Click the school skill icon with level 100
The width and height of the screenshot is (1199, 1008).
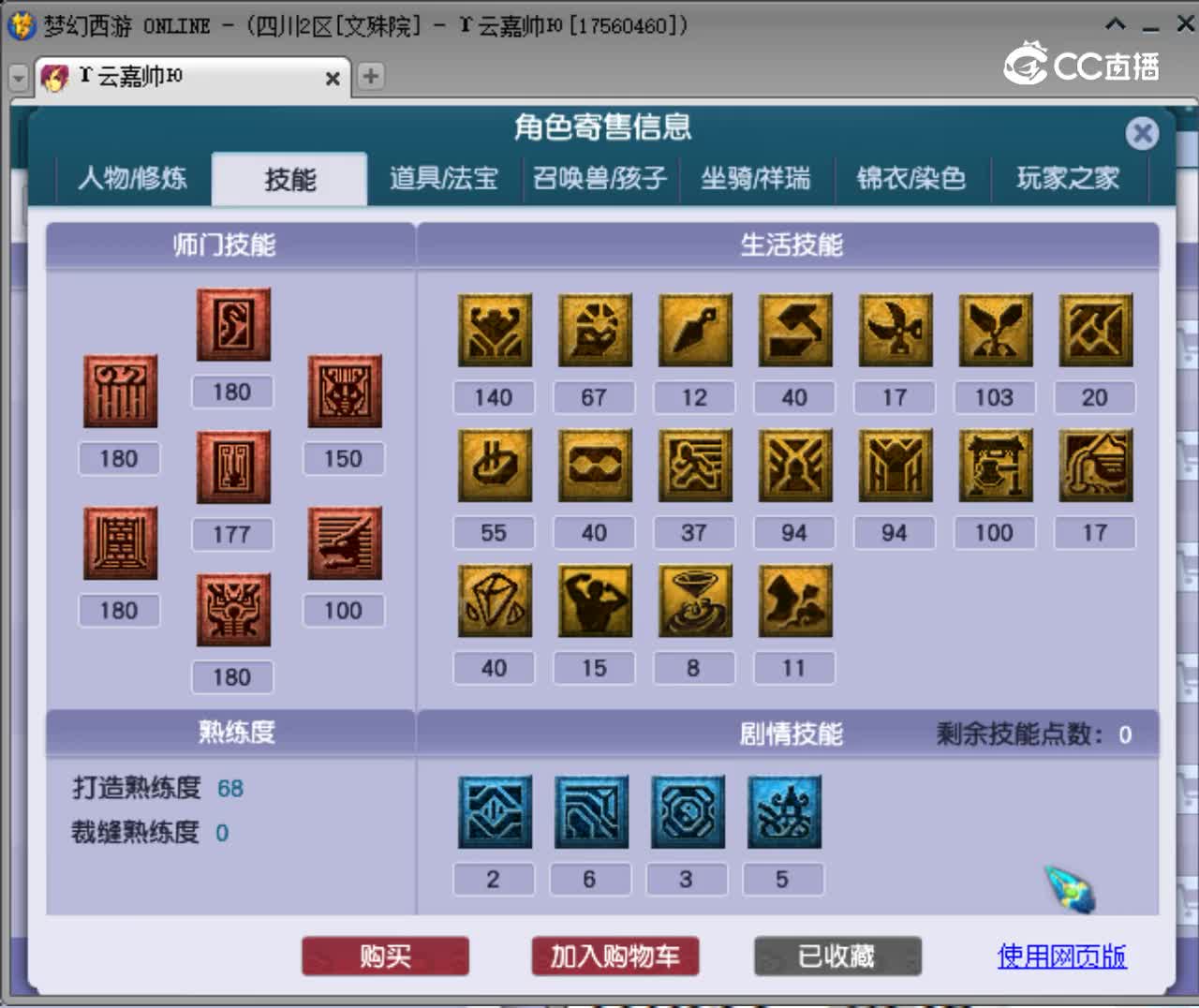(x=345, y=543)
